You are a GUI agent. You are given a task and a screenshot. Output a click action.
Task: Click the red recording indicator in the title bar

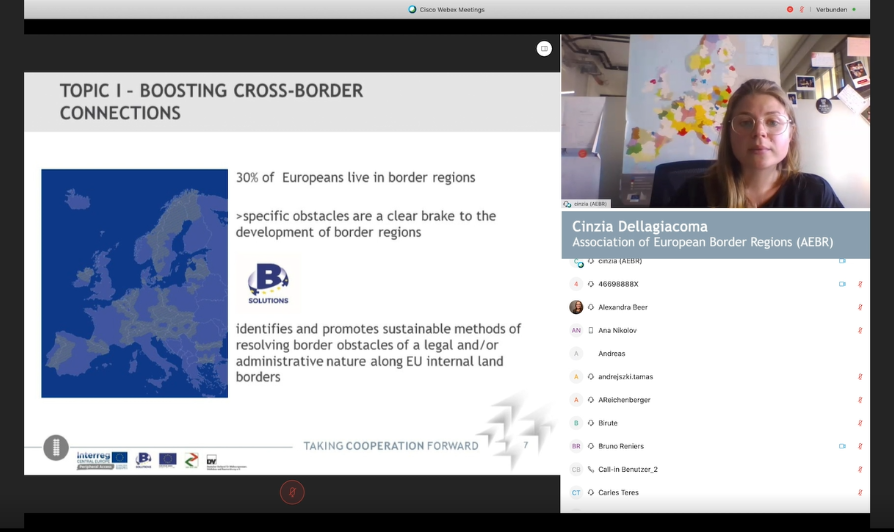click(x=790, y=9)
